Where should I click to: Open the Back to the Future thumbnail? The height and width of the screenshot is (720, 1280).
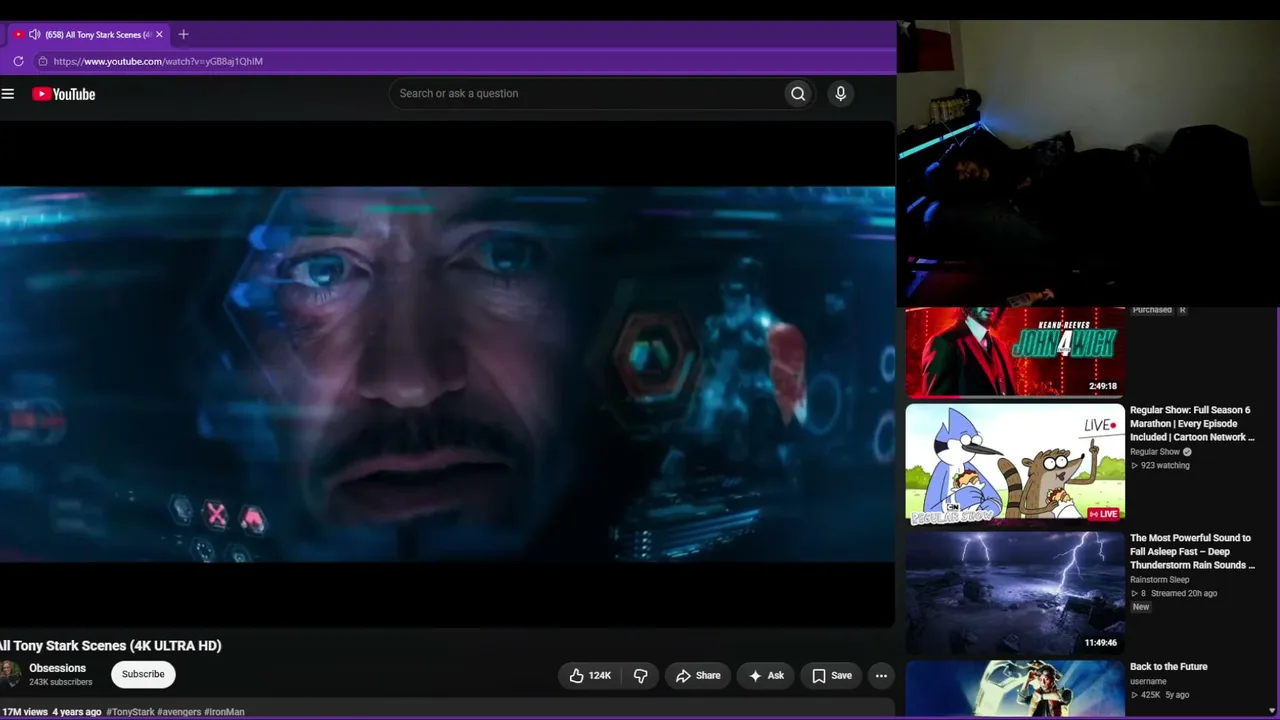[x=1015, y=689]
